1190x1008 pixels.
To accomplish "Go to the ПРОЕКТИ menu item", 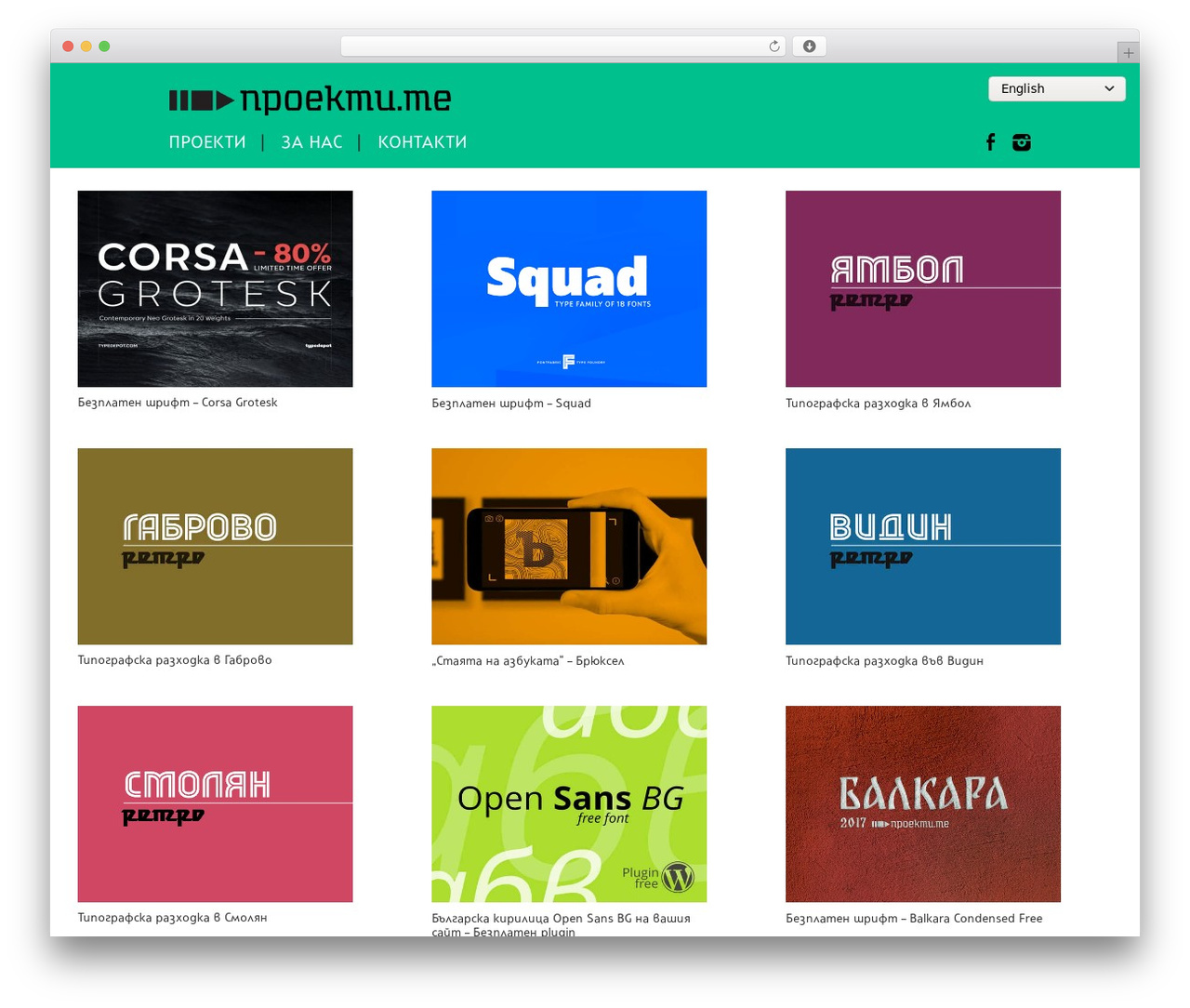I will tap(207, 142).
